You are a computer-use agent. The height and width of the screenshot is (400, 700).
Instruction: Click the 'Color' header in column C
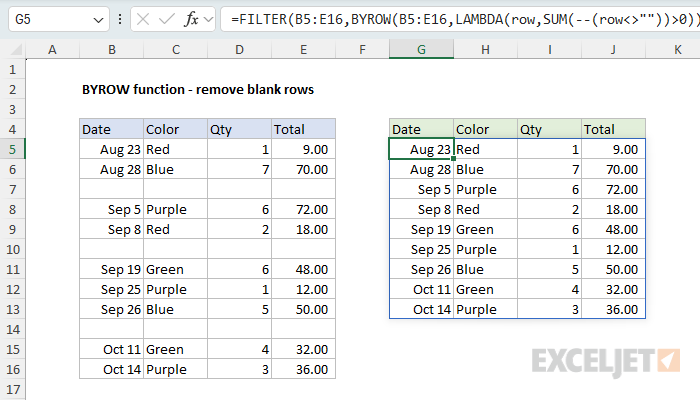pyautogui.click(x=175, y=129)
